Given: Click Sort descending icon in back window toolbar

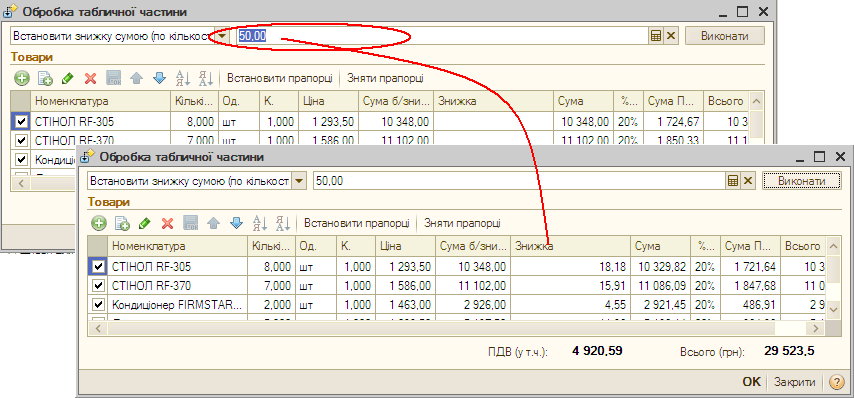Looking at the screenshot, I should [206, 78].
